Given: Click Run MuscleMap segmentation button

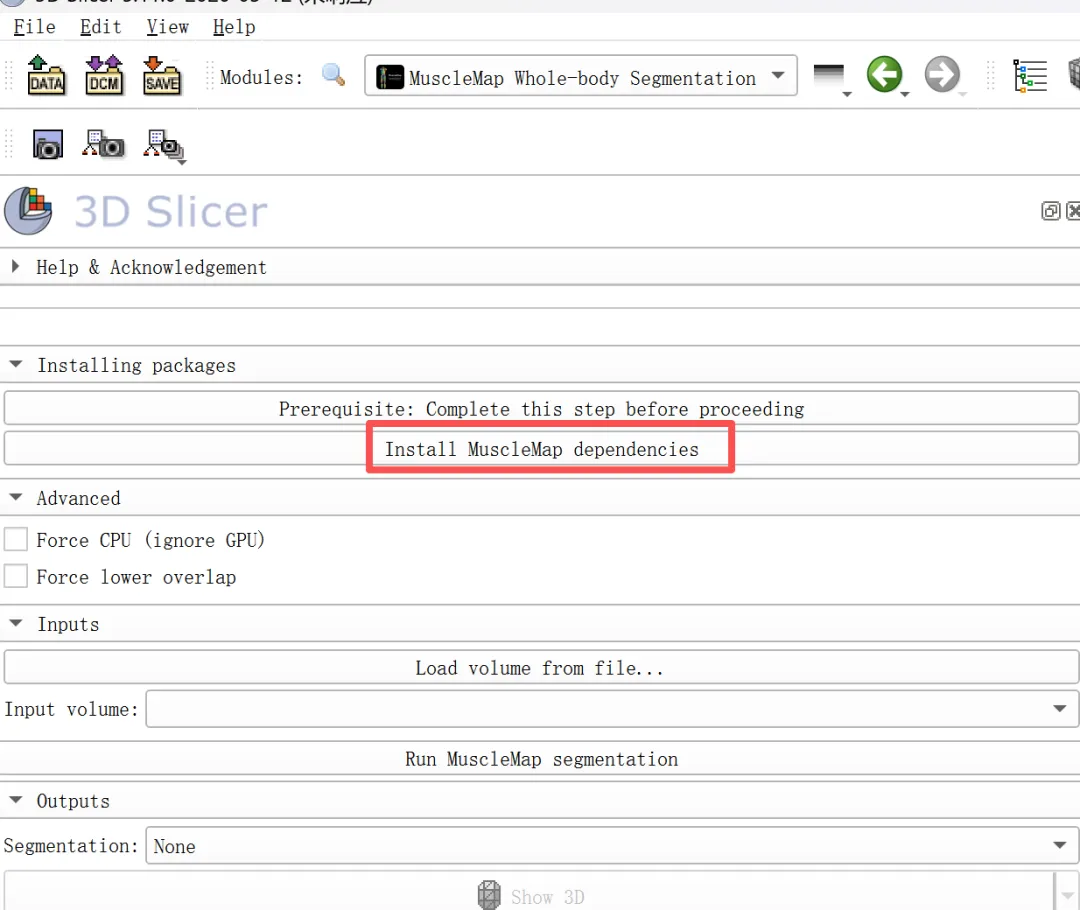Looking at the screenshot, I should pos(541,759).
